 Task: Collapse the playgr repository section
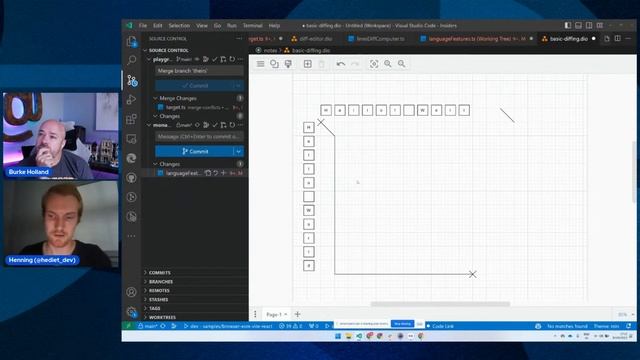tap(149, 60)
